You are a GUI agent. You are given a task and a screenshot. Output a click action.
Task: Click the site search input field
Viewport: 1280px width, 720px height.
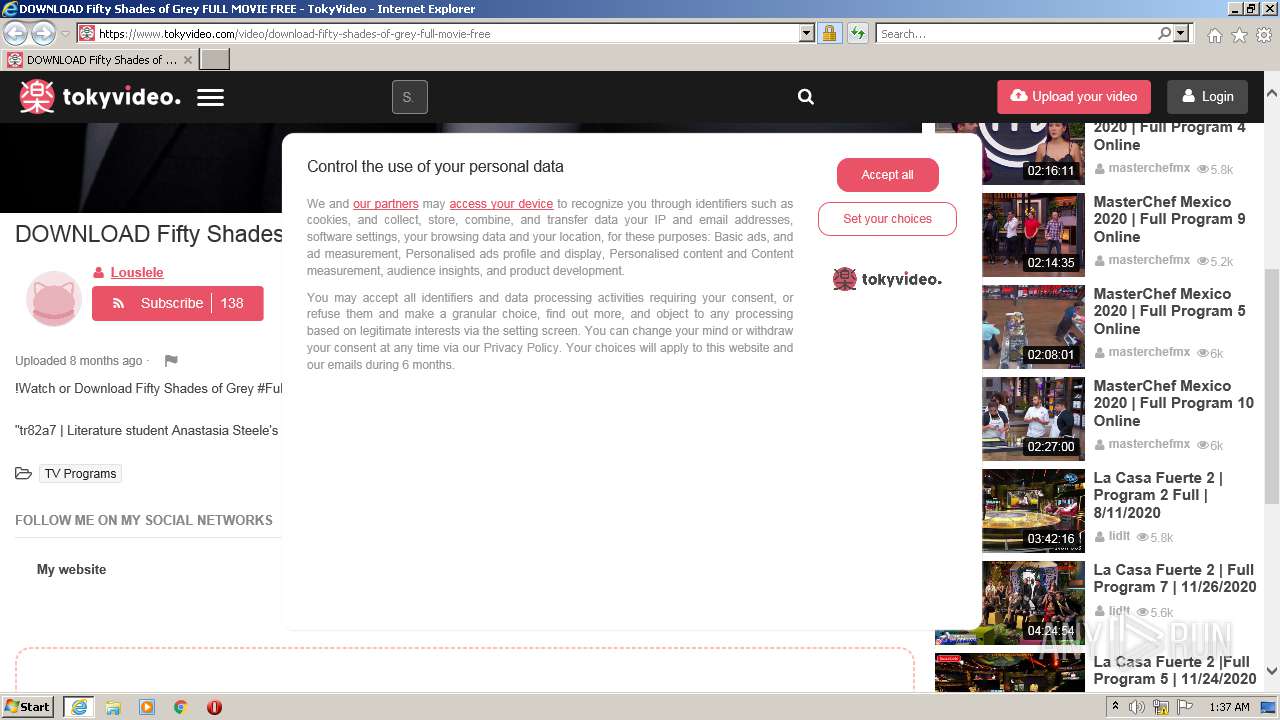409,97
